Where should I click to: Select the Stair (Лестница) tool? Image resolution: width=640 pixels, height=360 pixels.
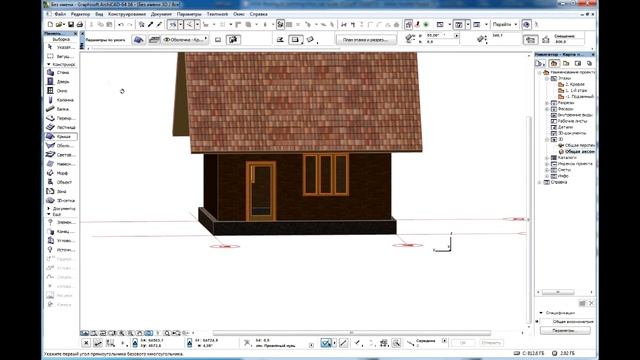click(60, 127)
